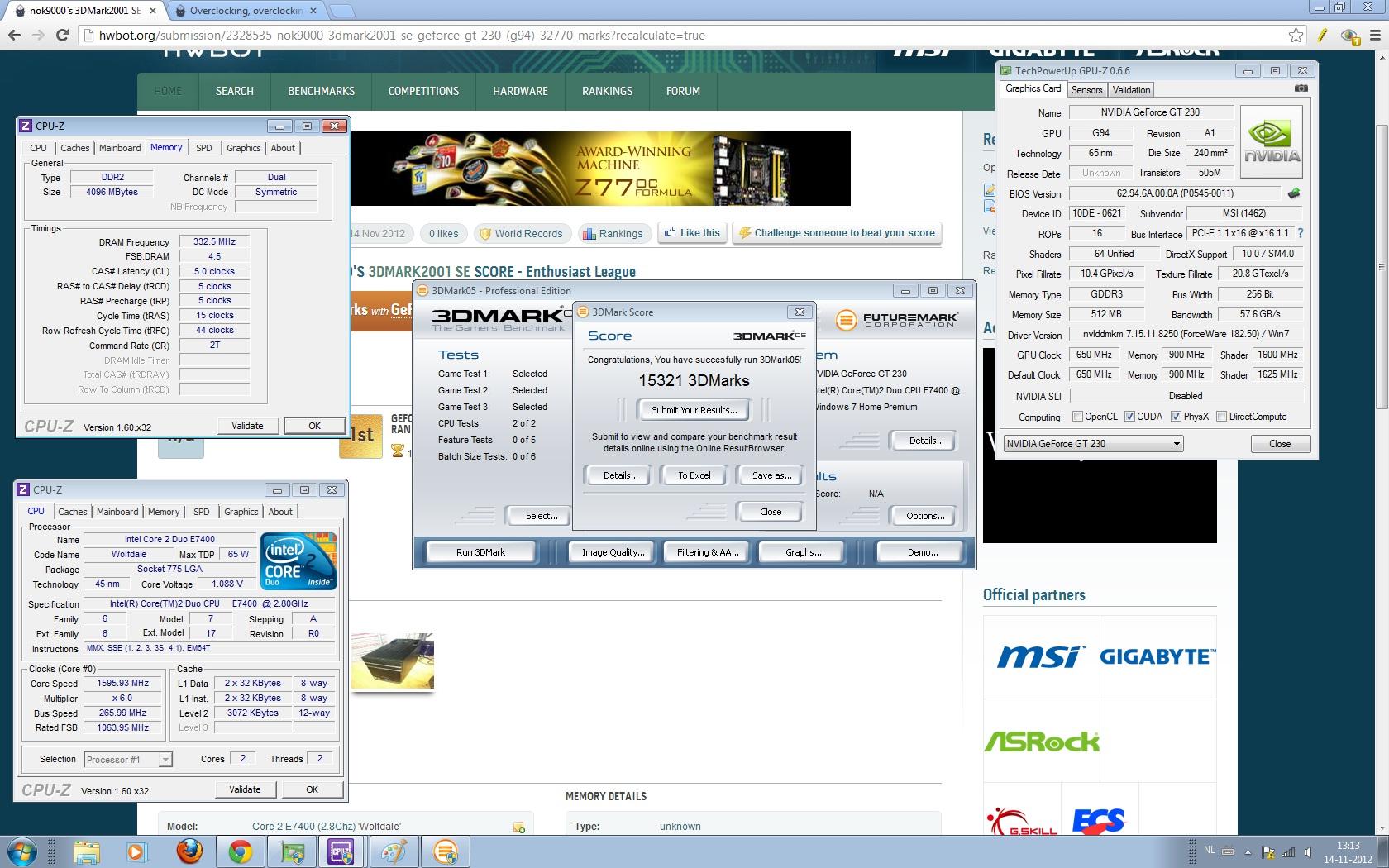Image resolution: width=1389 pixels, height=868 pixels.
Task: Open Windows Explorer from taskbar
Action: coord(87,851)
